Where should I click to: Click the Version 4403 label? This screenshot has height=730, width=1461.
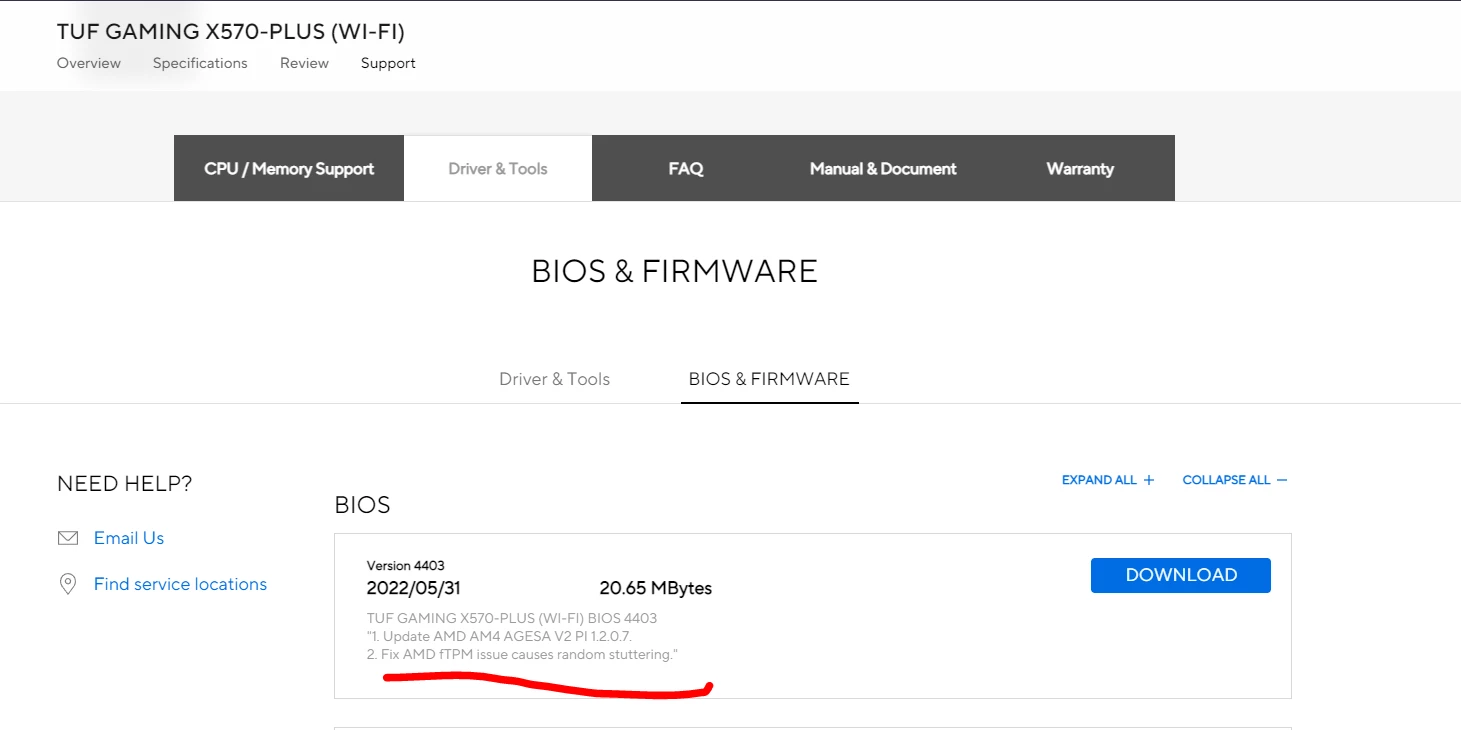click(406, 566)
